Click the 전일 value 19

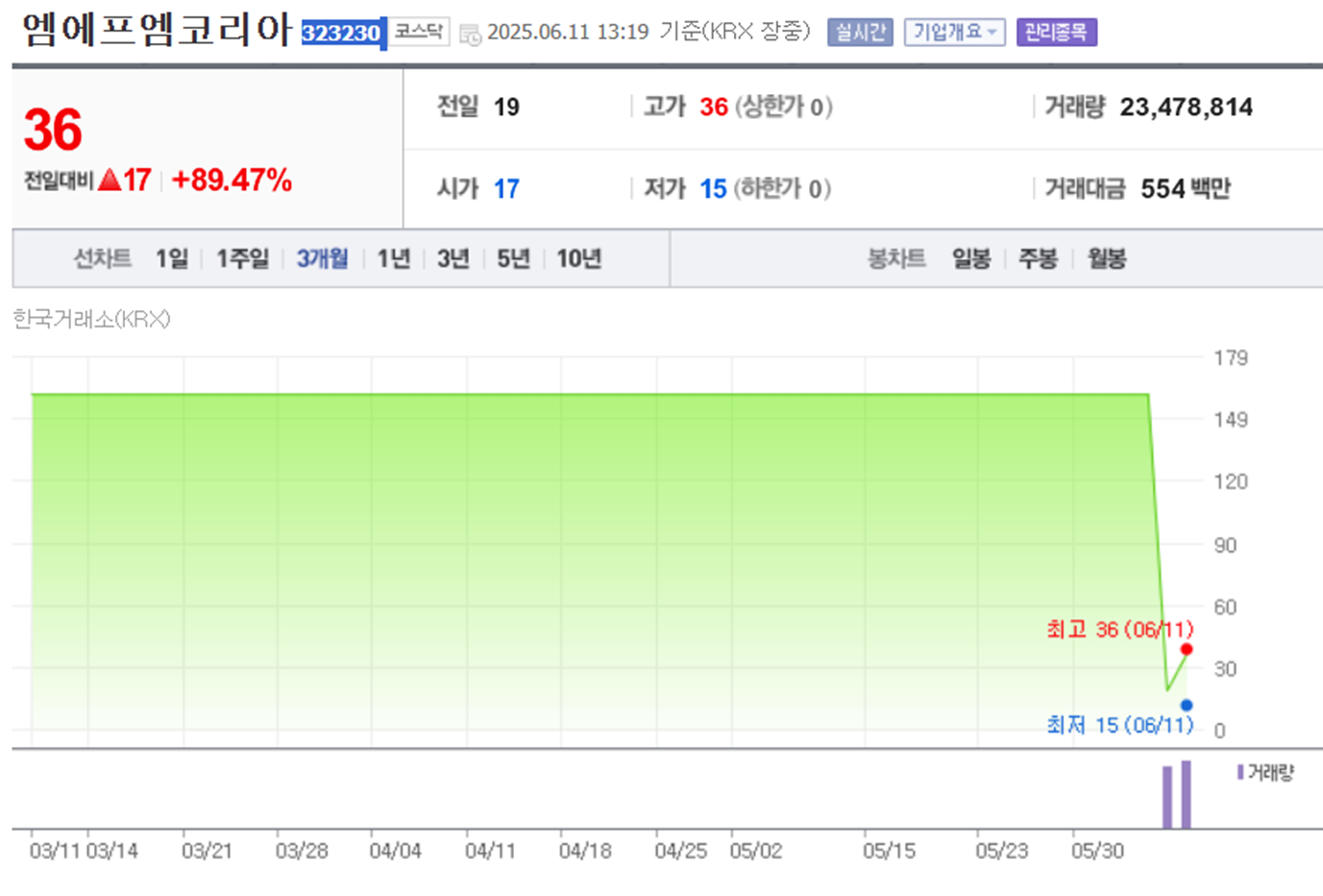click(506, 107)
